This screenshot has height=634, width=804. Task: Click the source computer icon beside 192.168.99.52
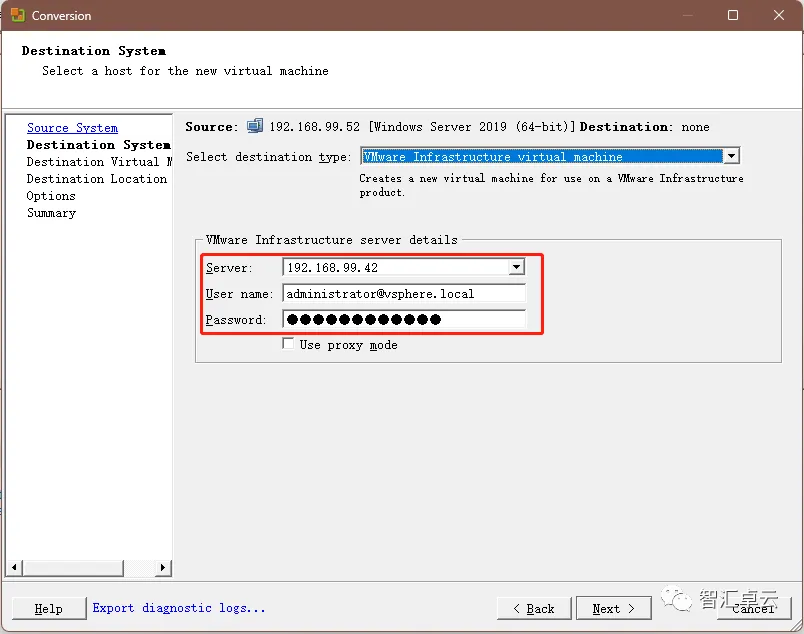[255, 126]
